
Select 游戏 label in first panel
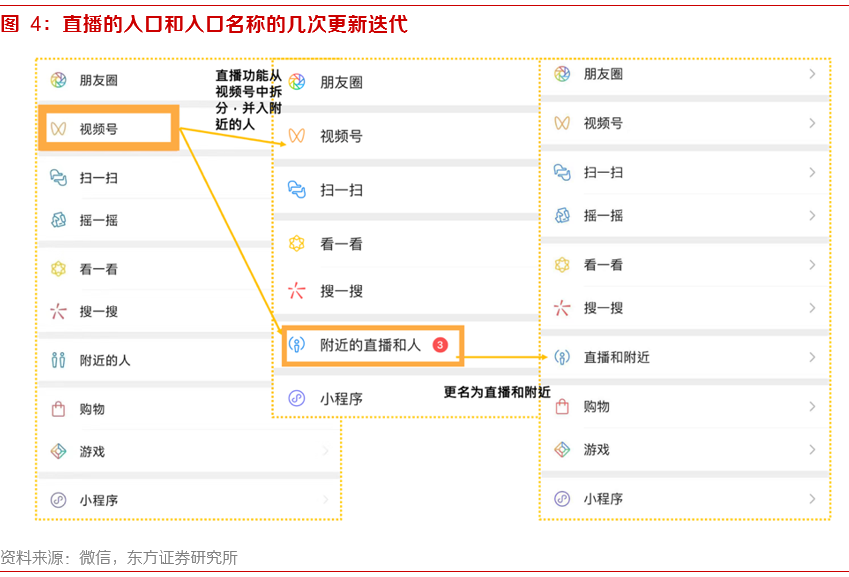click(92, 451)
